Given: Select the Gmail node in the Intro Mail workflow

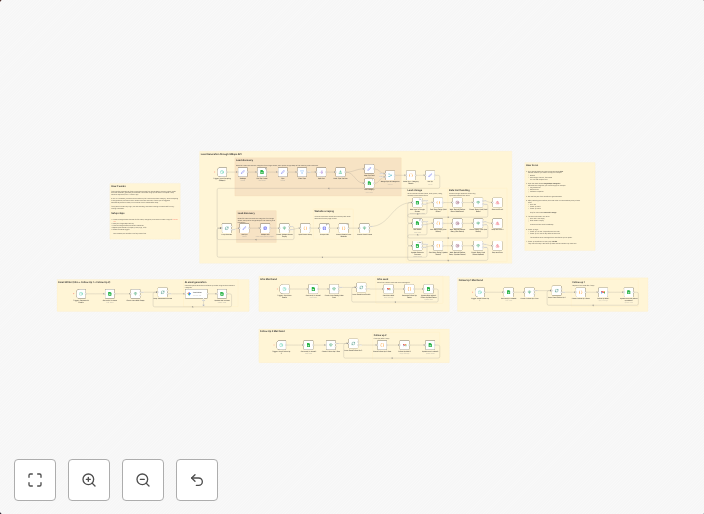Looking at the screenshot, I should tap(388, 289).
